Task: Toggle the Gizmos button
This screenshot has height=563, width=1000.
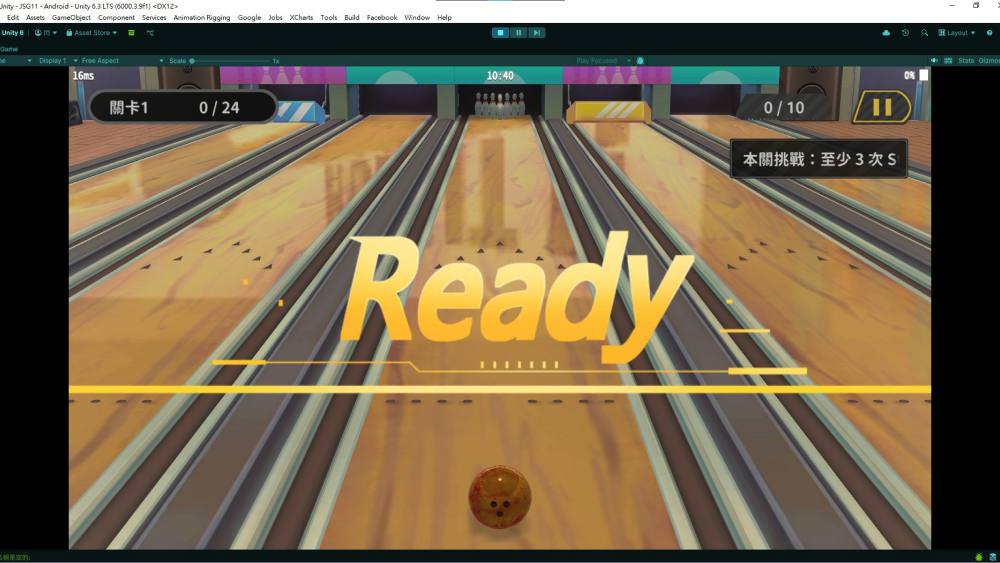Action: click(989, 61)
